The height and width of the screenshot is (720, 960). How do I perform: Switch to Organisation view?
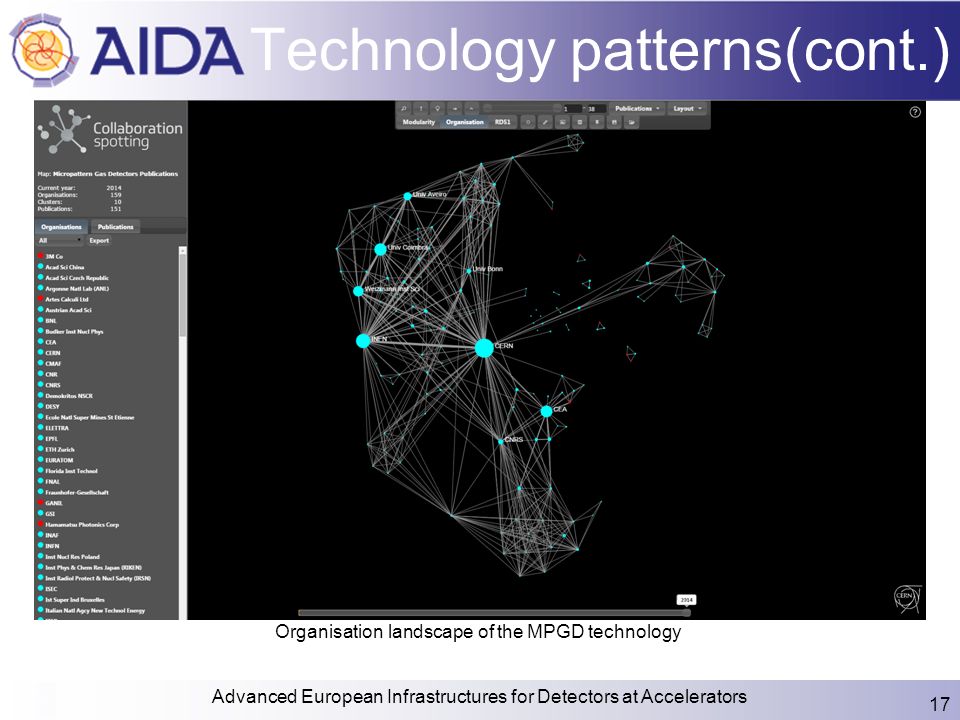point(465,122)
